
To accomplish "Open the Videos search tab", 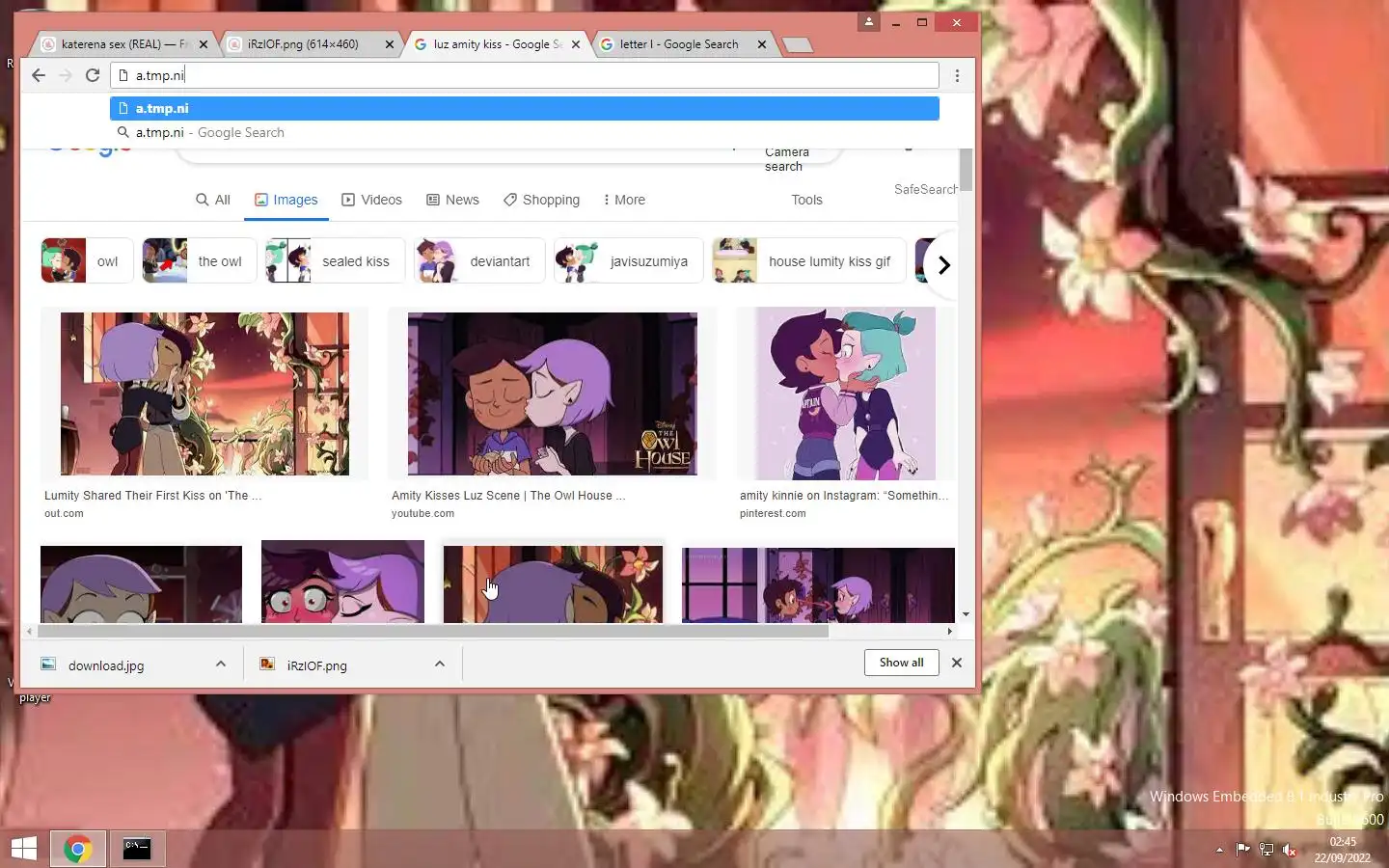I will click(372, 200).
